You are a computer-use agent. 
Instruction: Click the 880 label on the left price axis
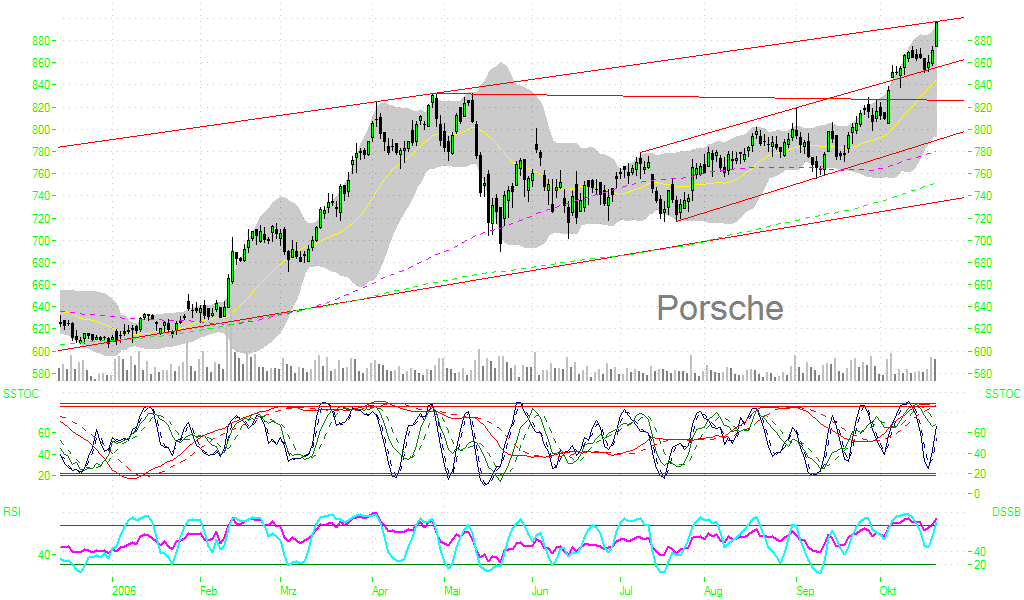40,40
